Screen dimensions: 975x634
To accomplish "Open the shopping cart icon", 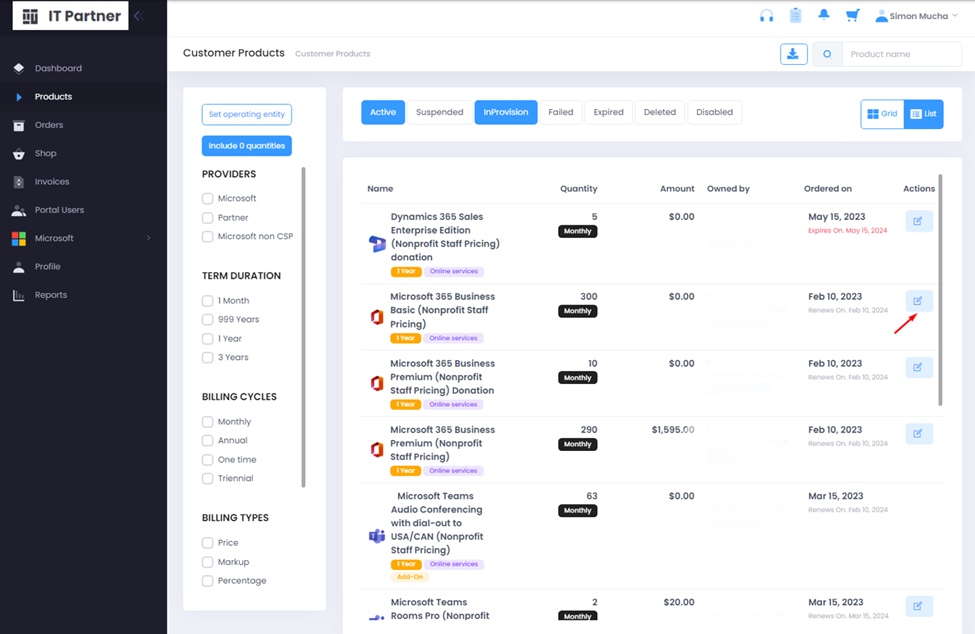I will coord(852,16).
